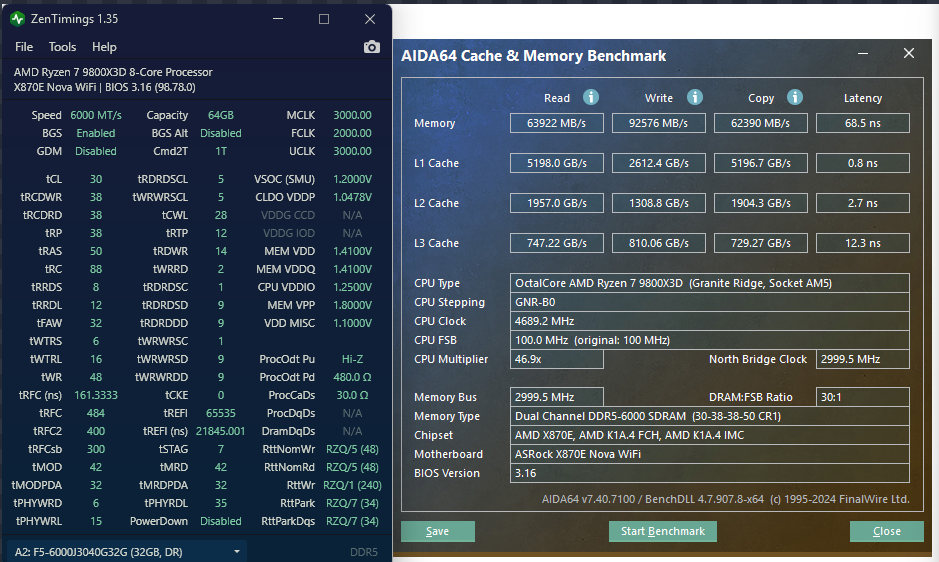Click the PowerDown Disabled value
The image size is (939, 562).
coord(221,521)
